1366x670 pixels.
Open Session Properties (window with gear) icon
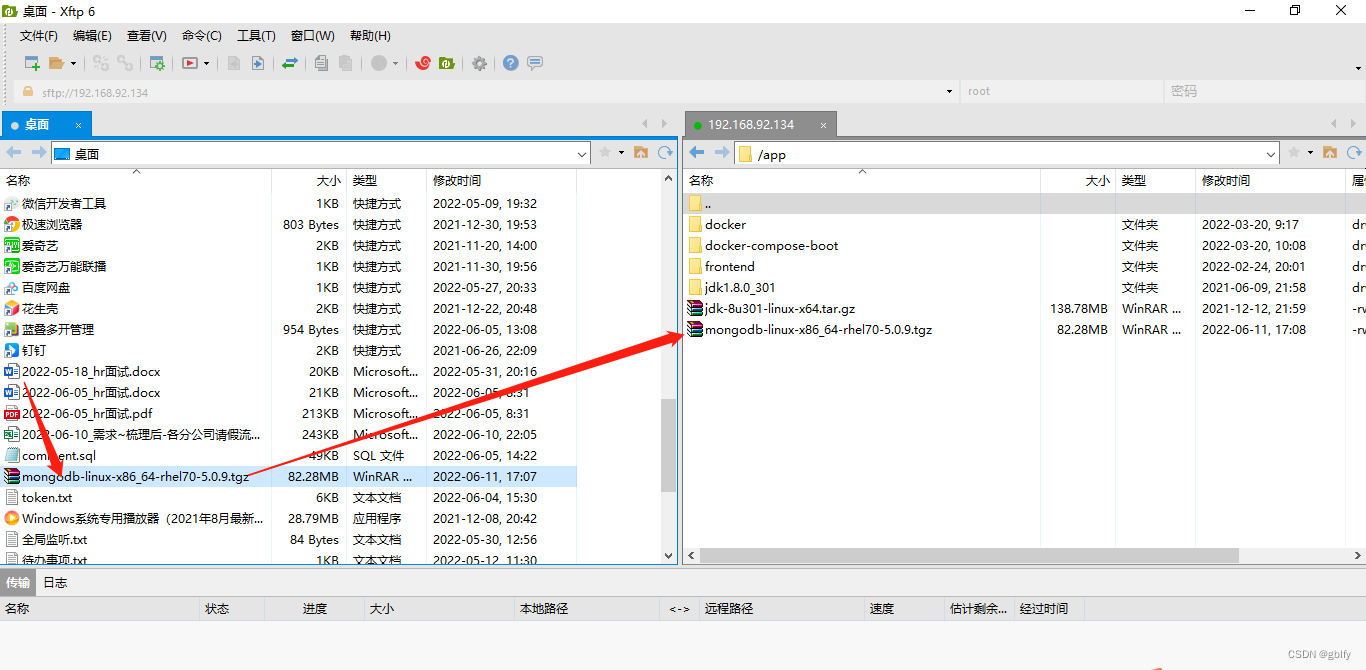click(x=157, y=63)
